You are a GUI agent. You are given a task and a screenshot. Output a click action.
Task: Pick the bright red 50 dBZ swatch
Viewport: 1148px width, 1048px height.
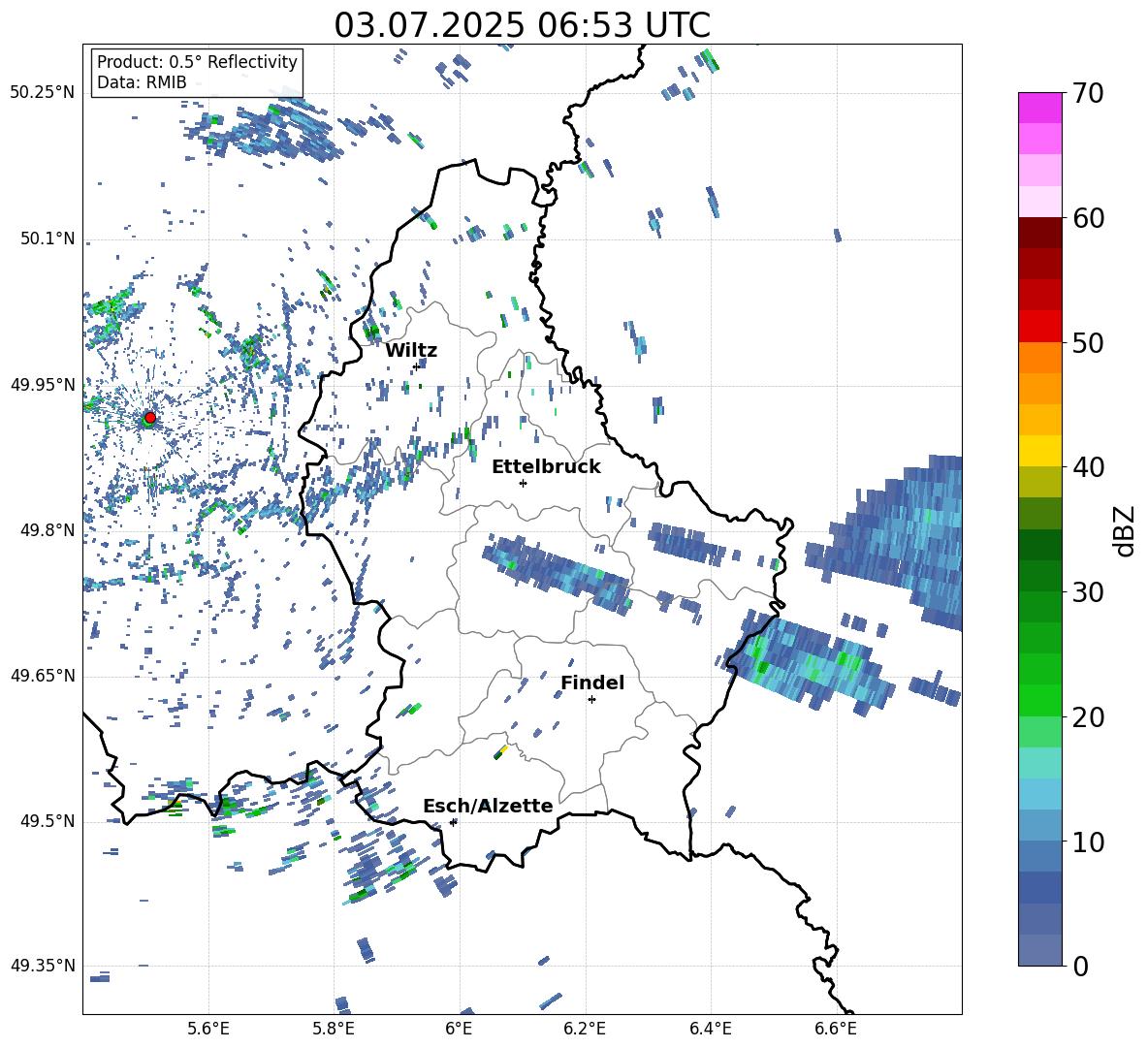coord(1040,327)
